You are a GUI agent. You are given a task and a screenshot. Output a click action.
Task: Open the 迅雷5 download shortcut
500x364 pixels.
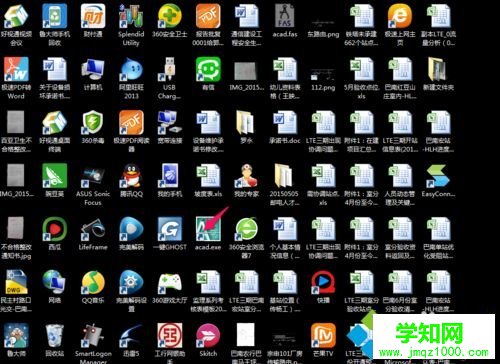tap(131, 335)
